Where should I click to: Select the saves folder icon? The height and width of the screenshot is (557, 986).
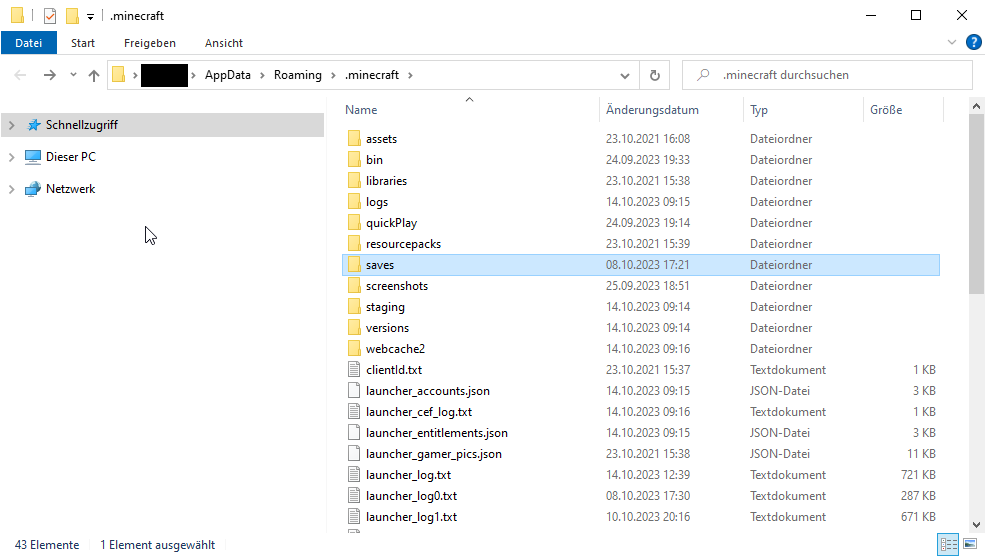pyautogui.click(x=354, y=265)
